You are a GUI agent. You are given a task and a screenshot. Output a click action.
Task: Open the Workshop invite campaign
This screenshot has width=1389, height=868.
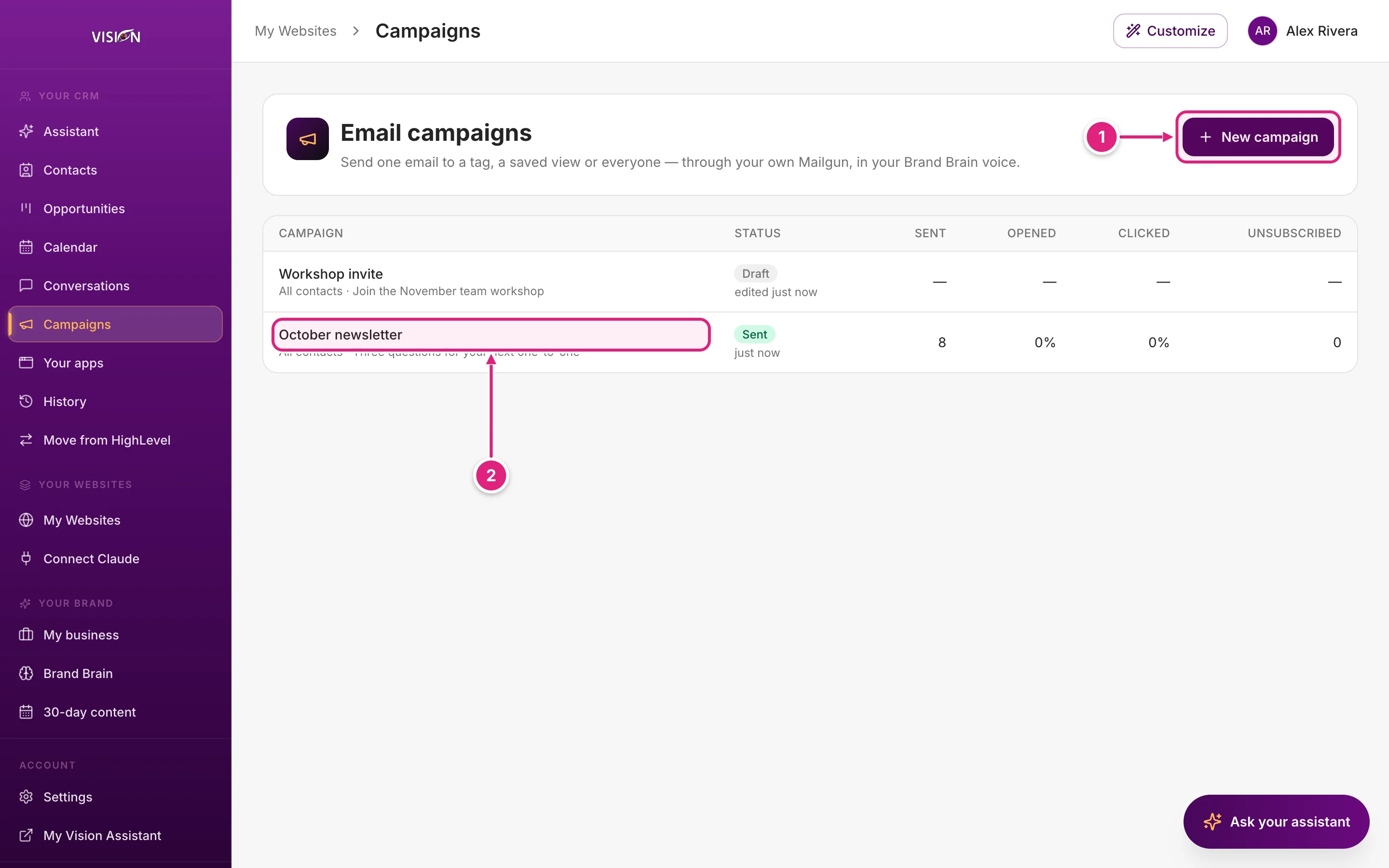[330, 274]
